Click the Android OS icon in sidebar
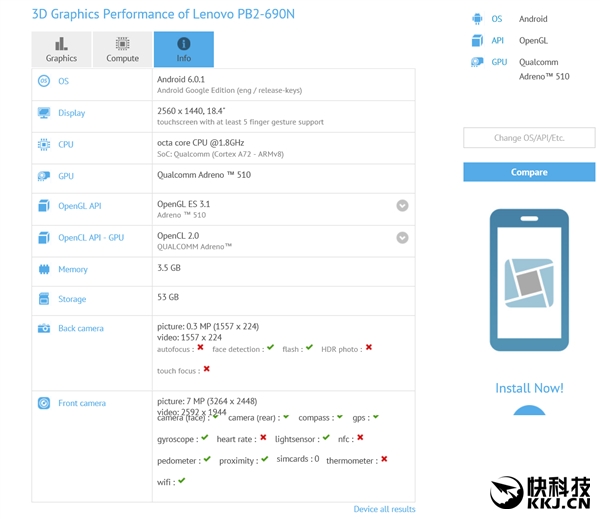 pos(477,19)
